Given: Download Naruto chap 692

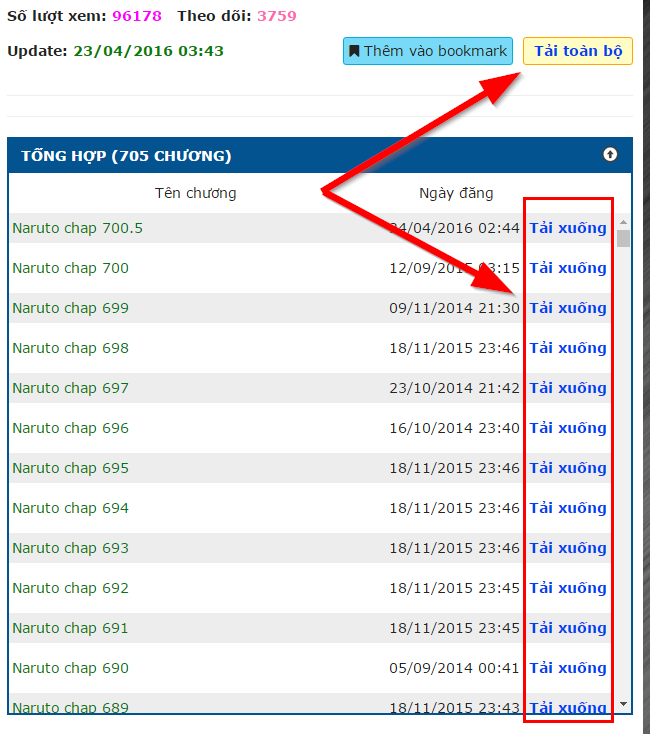Looking at the screenshot, I should (x=568, y=588).
